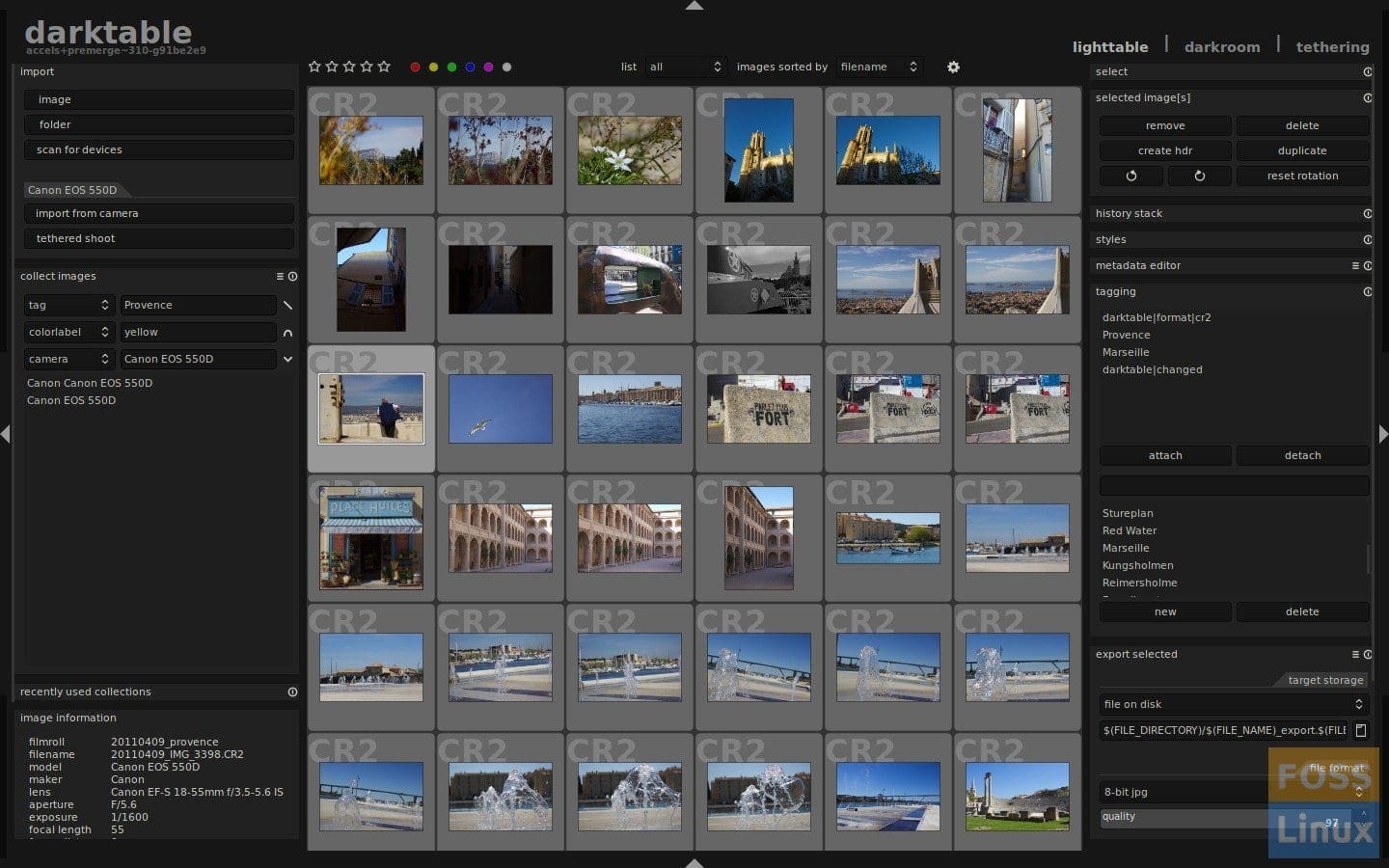Open the colorlabel rule dropdown
Viewport: 1389px width, 868px height.
coord(69,332)
